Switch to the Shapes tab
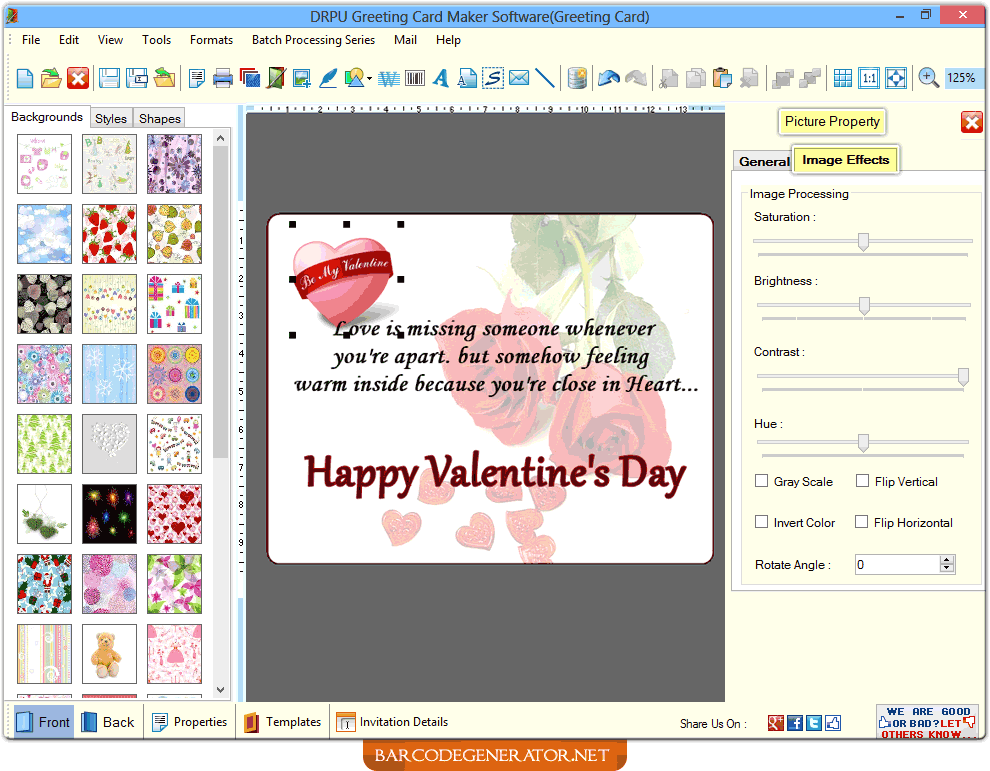 tap(158, 117)
